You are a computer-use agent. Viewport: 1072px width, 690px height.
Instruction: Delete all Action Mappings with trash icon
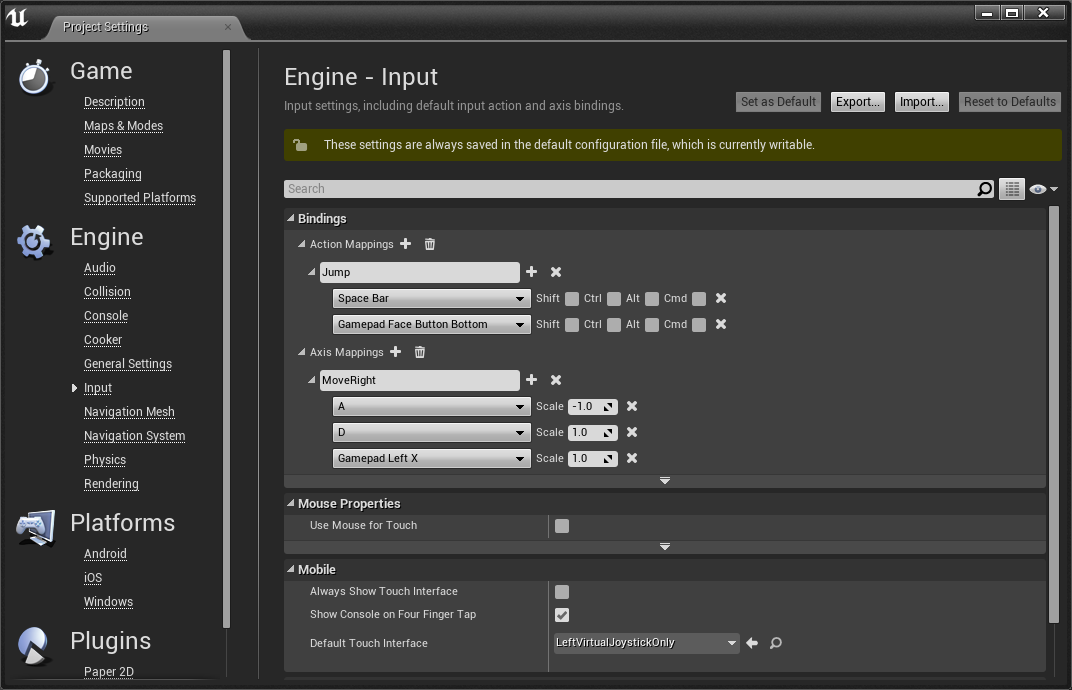[429, 244]
